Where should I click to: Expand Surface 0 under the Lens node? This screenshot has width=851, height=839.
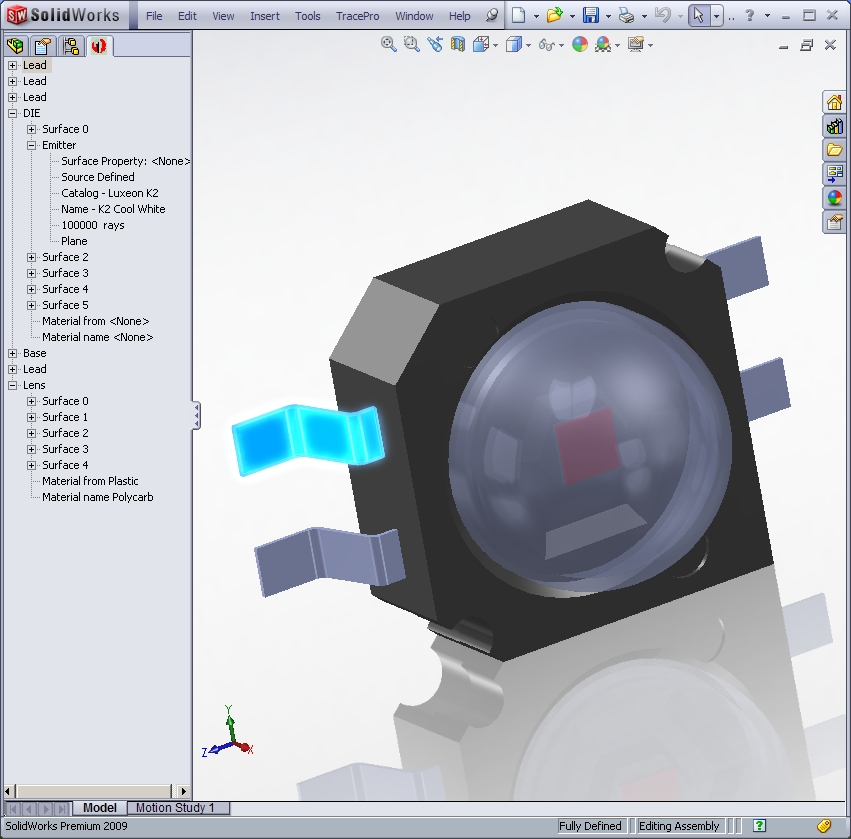[x=31, y=401]
